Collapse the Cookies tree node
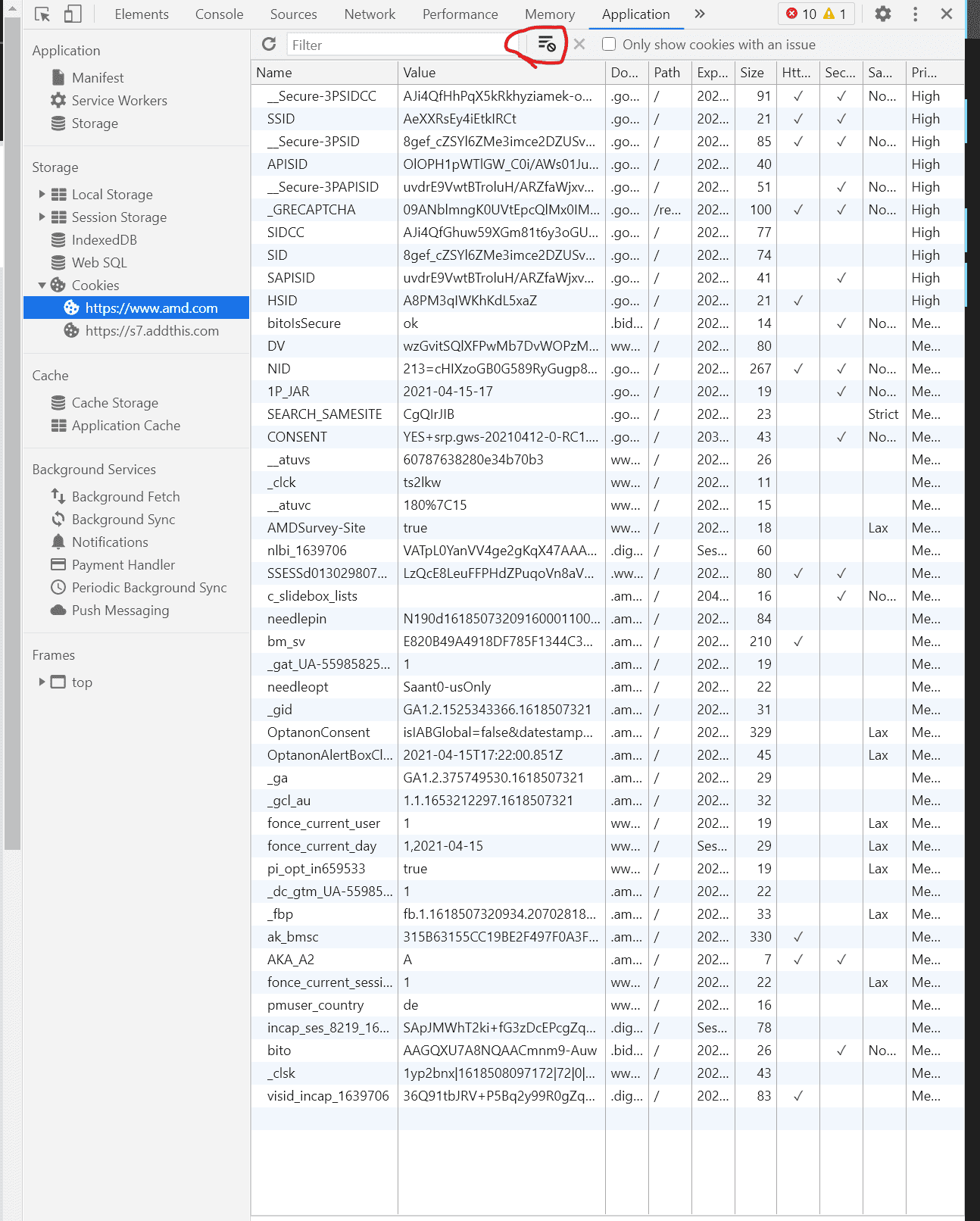This screenshot has height=1221, width=980. coord(42,286)
